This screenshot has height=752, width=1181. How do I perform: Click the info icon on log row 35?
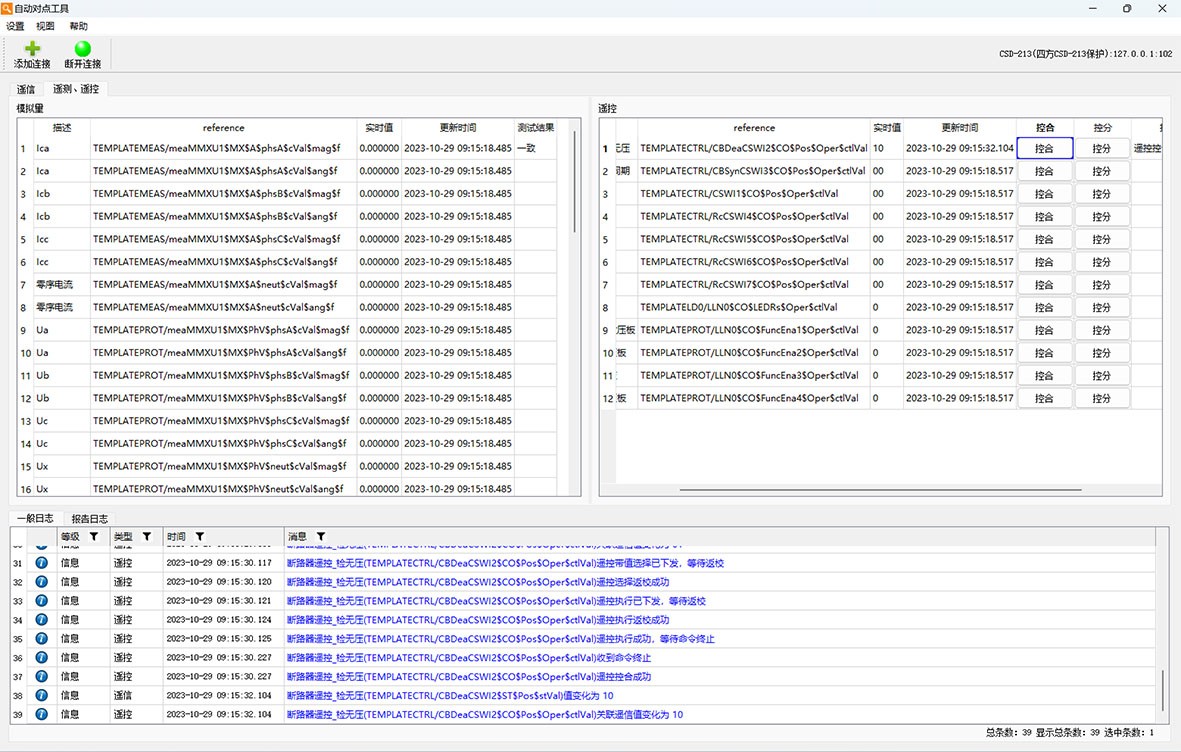click(x=42, y=639)
